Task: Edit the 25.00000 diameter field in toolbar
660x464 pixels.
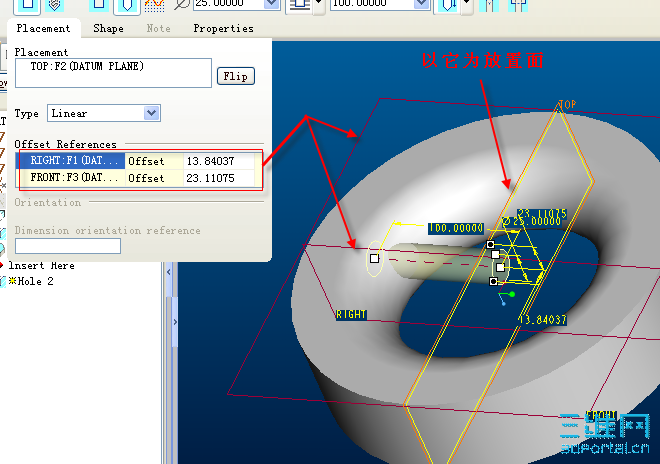Action: (229, 4)
